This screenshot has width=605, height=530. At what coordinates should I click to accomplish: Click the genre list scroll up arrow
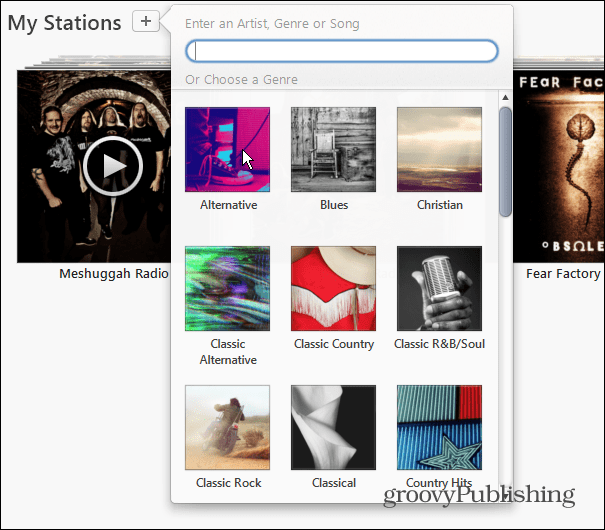(505, 98)
